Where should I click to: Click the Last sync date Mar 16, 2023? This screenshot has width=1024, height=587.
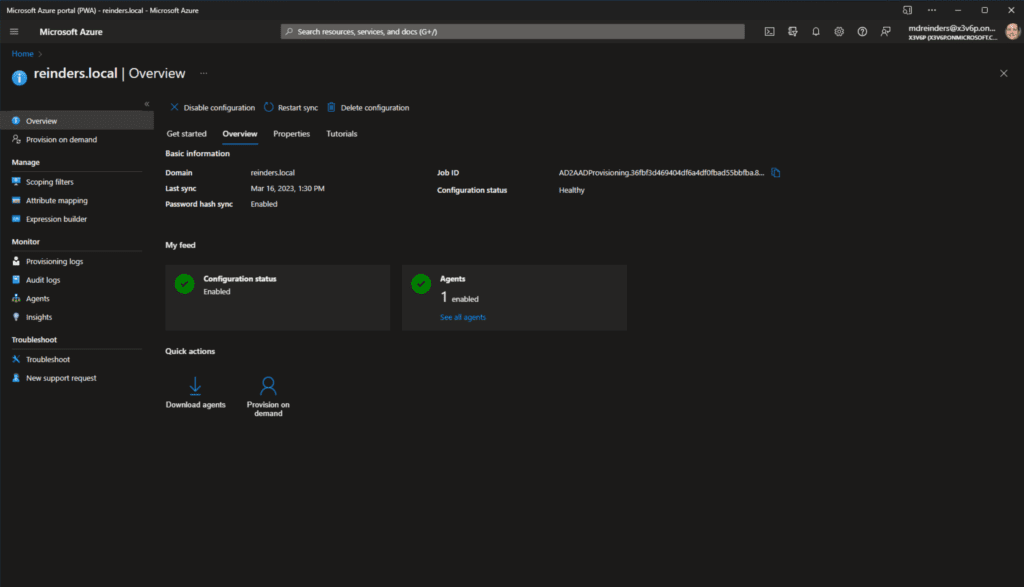tap(287, 189)
